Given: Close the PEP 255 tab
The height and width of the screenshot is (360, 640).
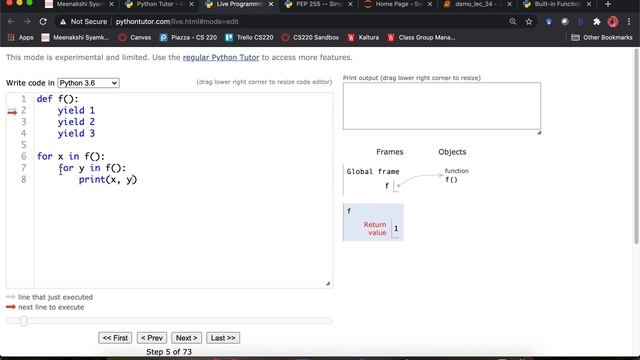Looking at the screenshot, I should [350, 4].
